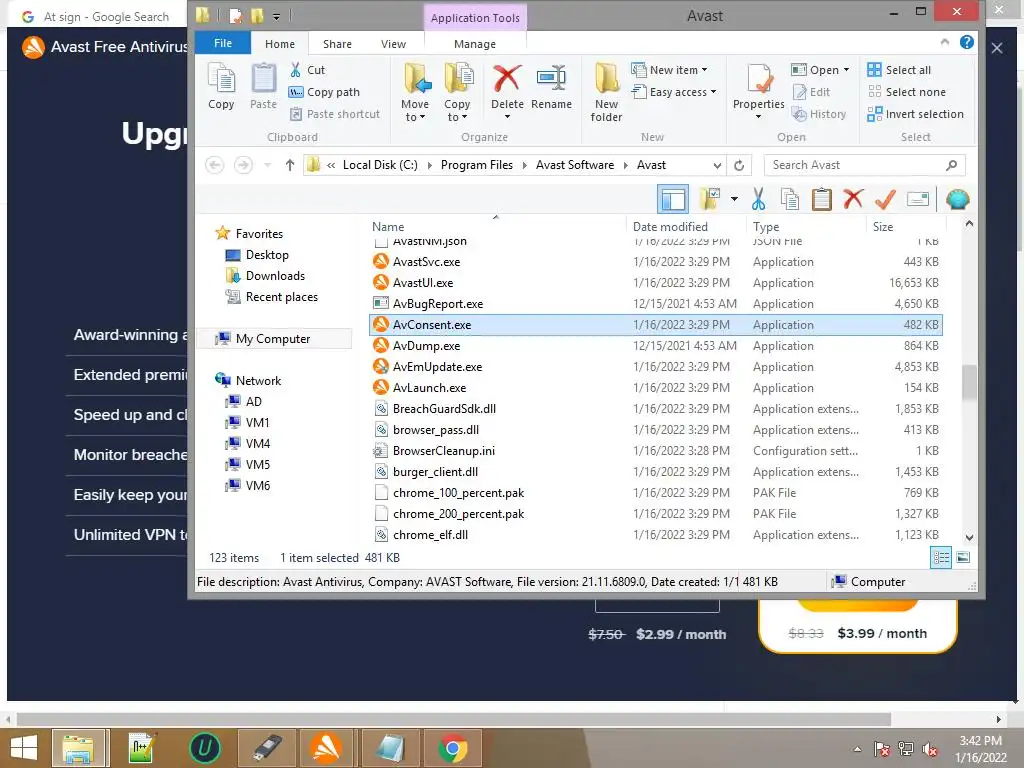This screenshot has width=1024, height=768.
Task: Refresh the Avast folder view
Action: coord(739,165)
